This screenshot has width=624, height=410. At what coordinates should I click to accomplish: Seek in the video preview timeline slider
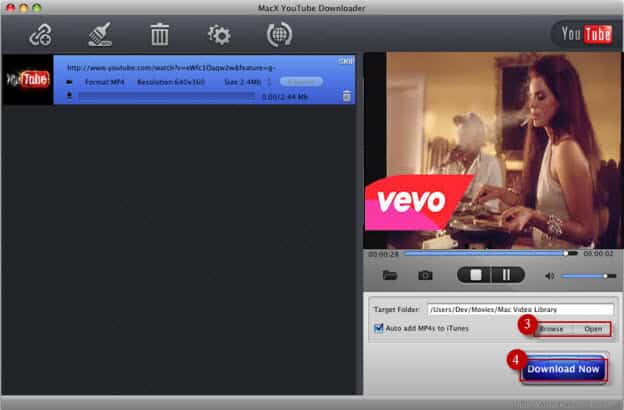click(x=491, y=253)
